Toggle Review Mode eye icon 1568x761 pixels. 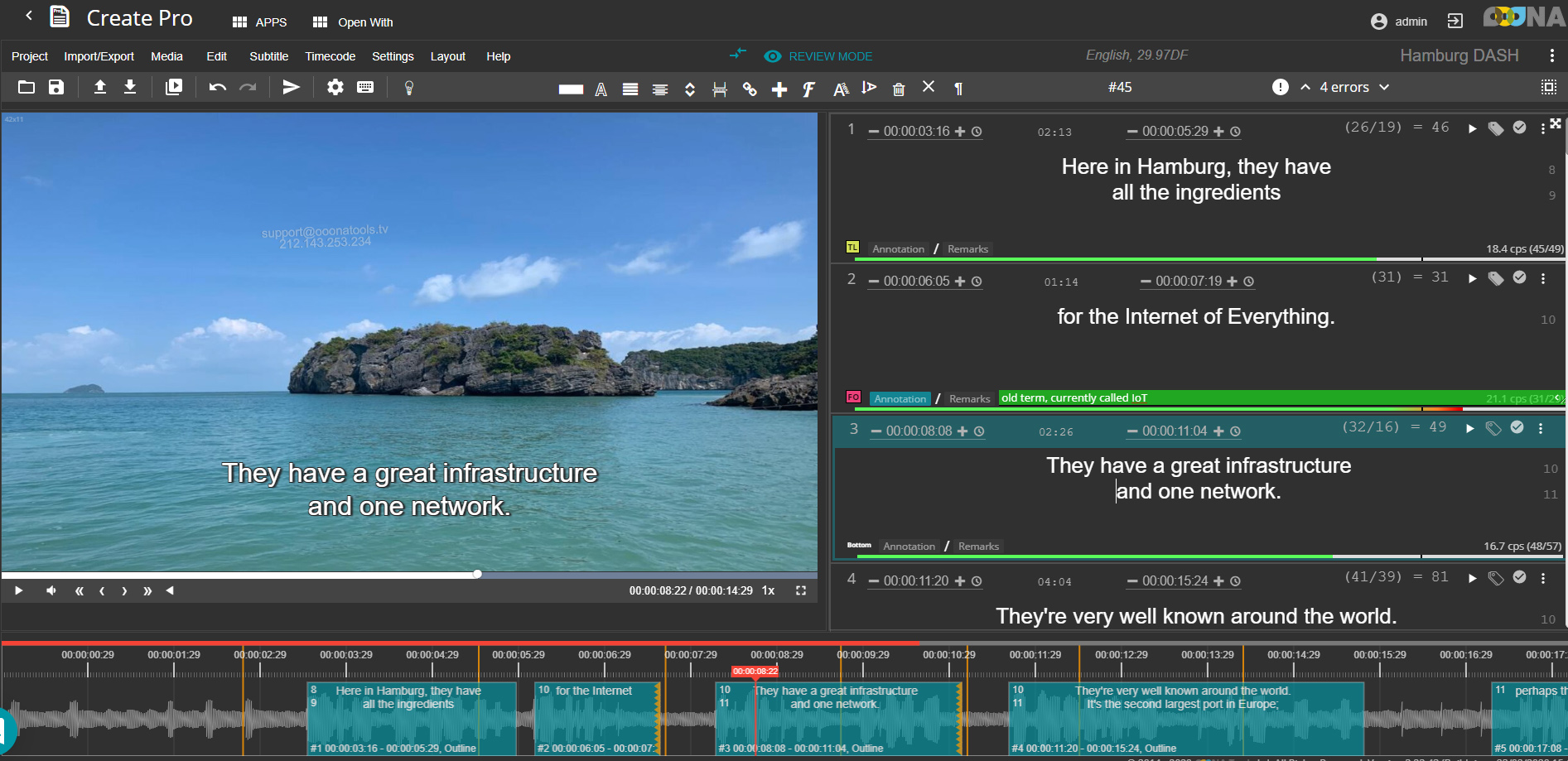(773, 56)
